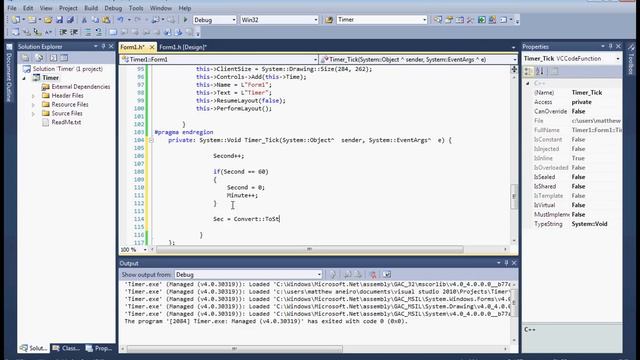Viewport: 640px width, 360px height.
Task: Close the Form1.h* editor tab
Action: coord(152,47)
